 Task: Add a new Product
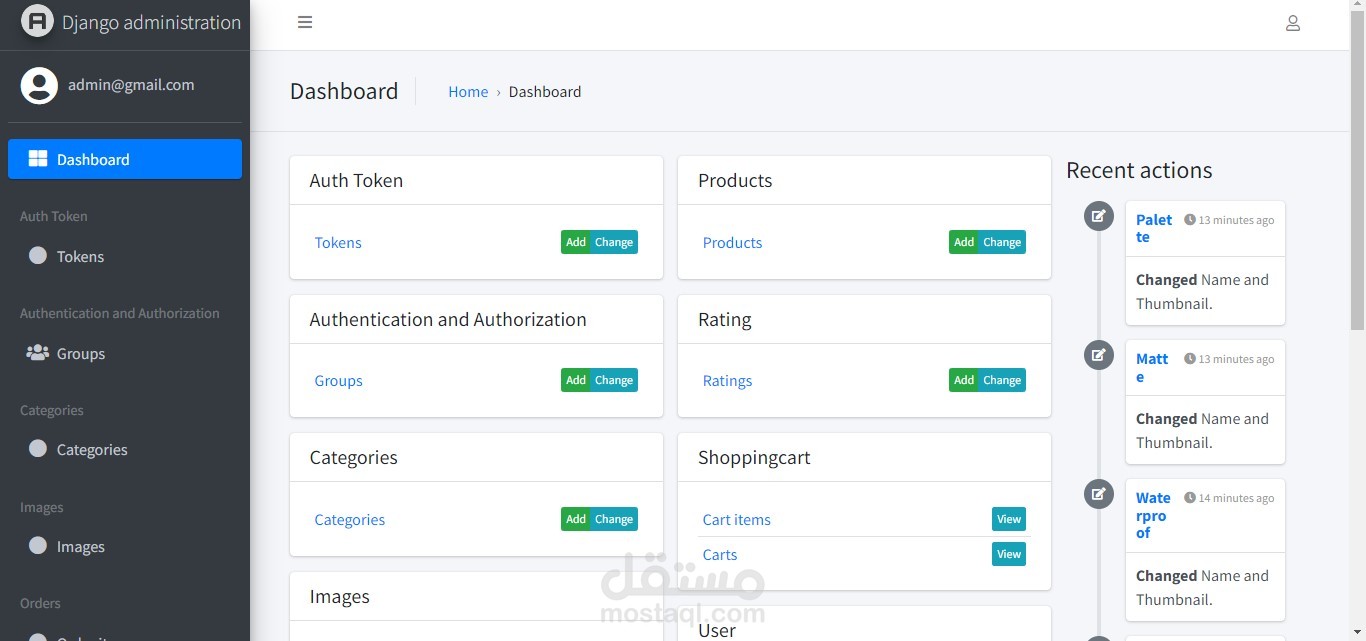pos(963,242)
